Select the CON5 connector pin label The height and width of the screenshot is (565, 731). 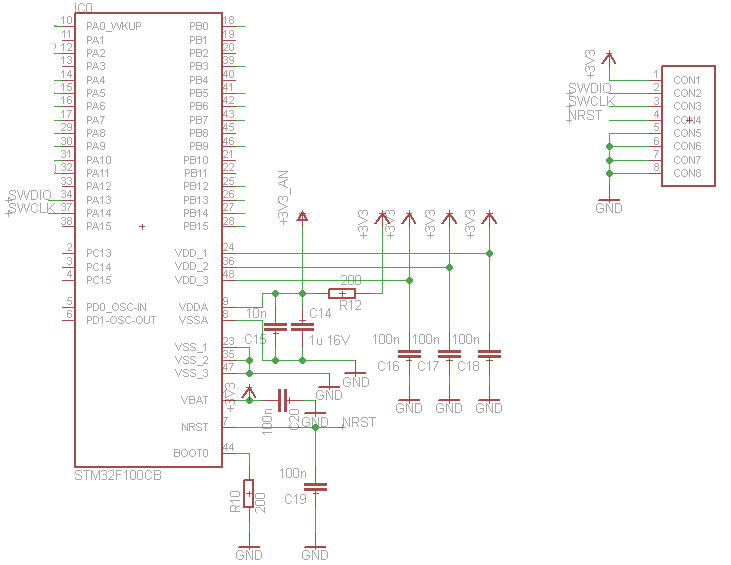[x=687, y=133]
